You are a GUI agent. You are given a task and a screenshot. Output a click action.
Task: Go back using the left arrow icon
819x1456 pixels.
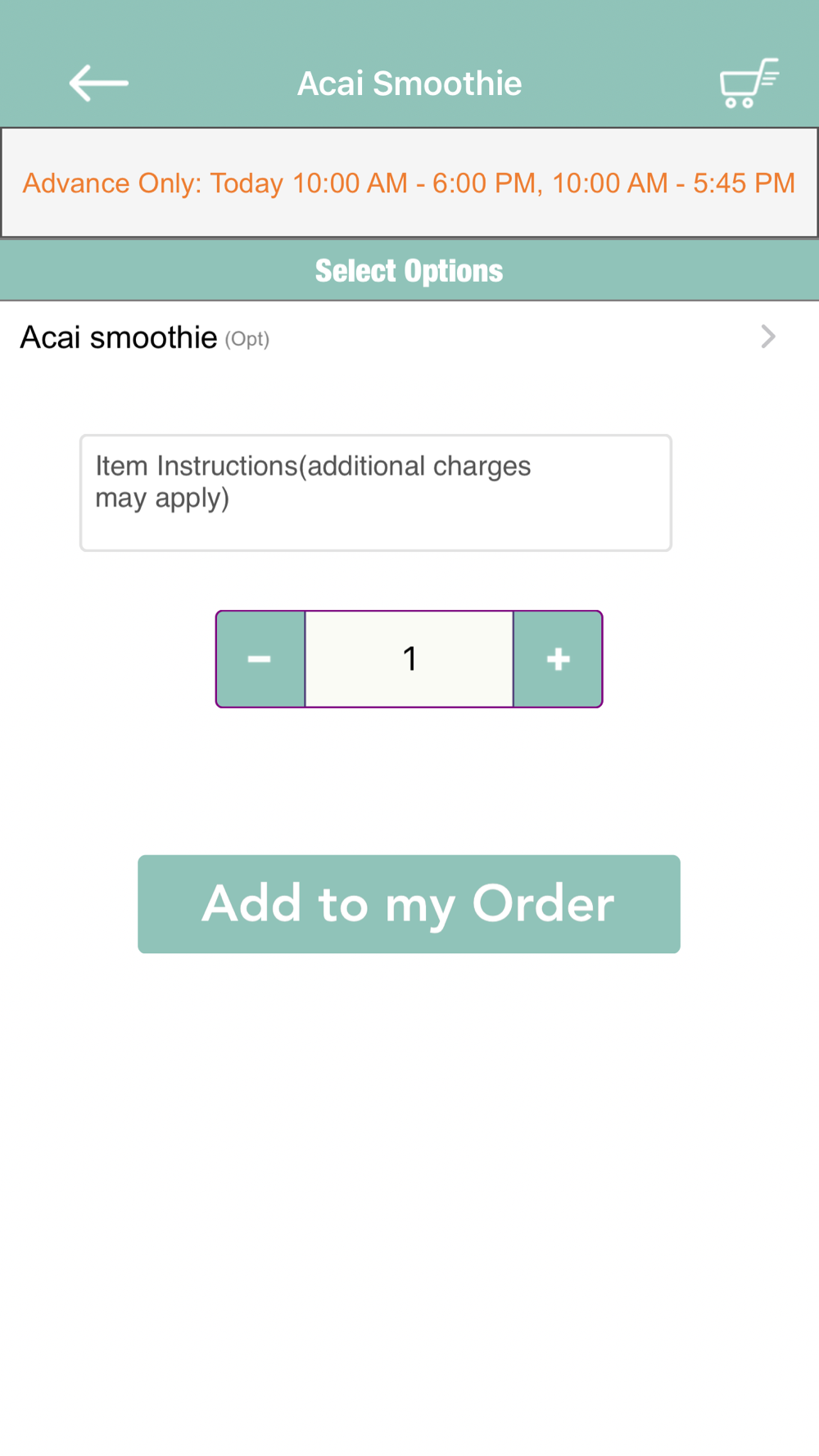(x=98, y=84)
